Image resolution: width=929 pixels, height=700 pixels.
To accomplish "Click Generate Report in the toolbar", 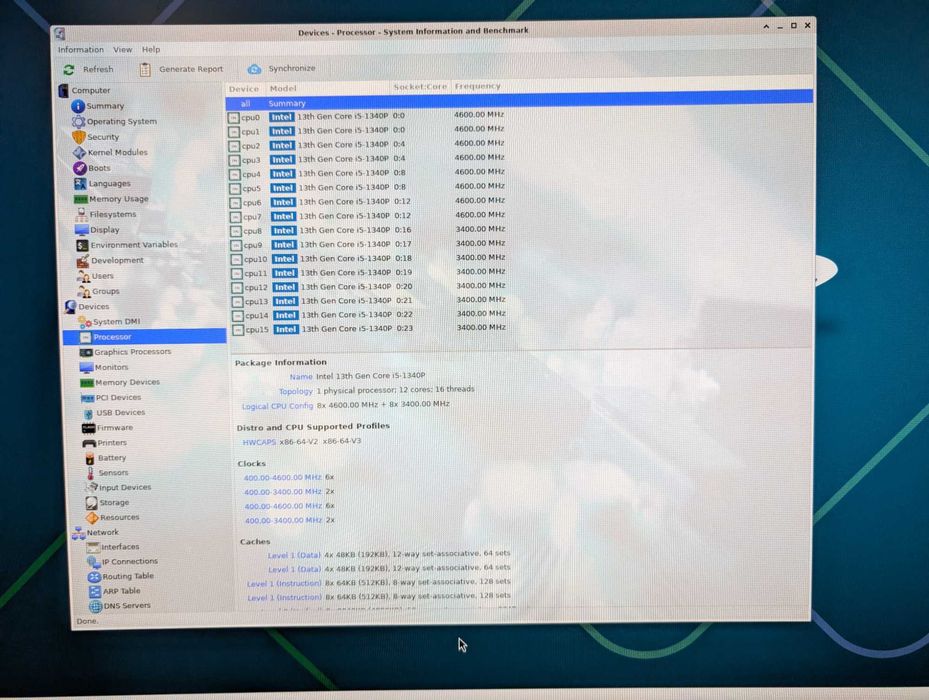I will (x=181, y=69).
